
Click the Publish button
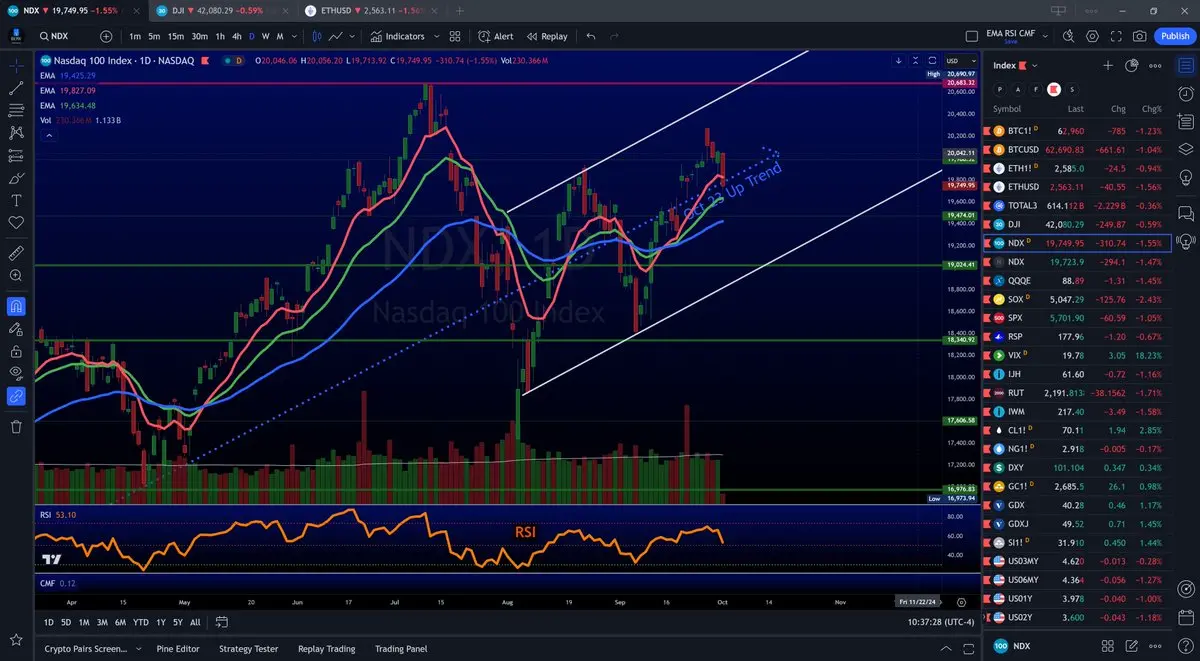1173,36
